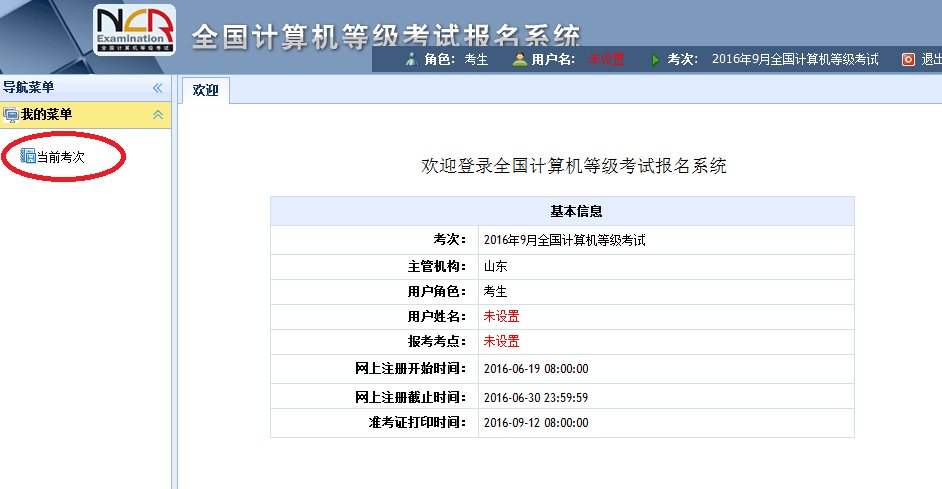Click the red logout icon
The image size is (942, 489).
click(908, 59)
